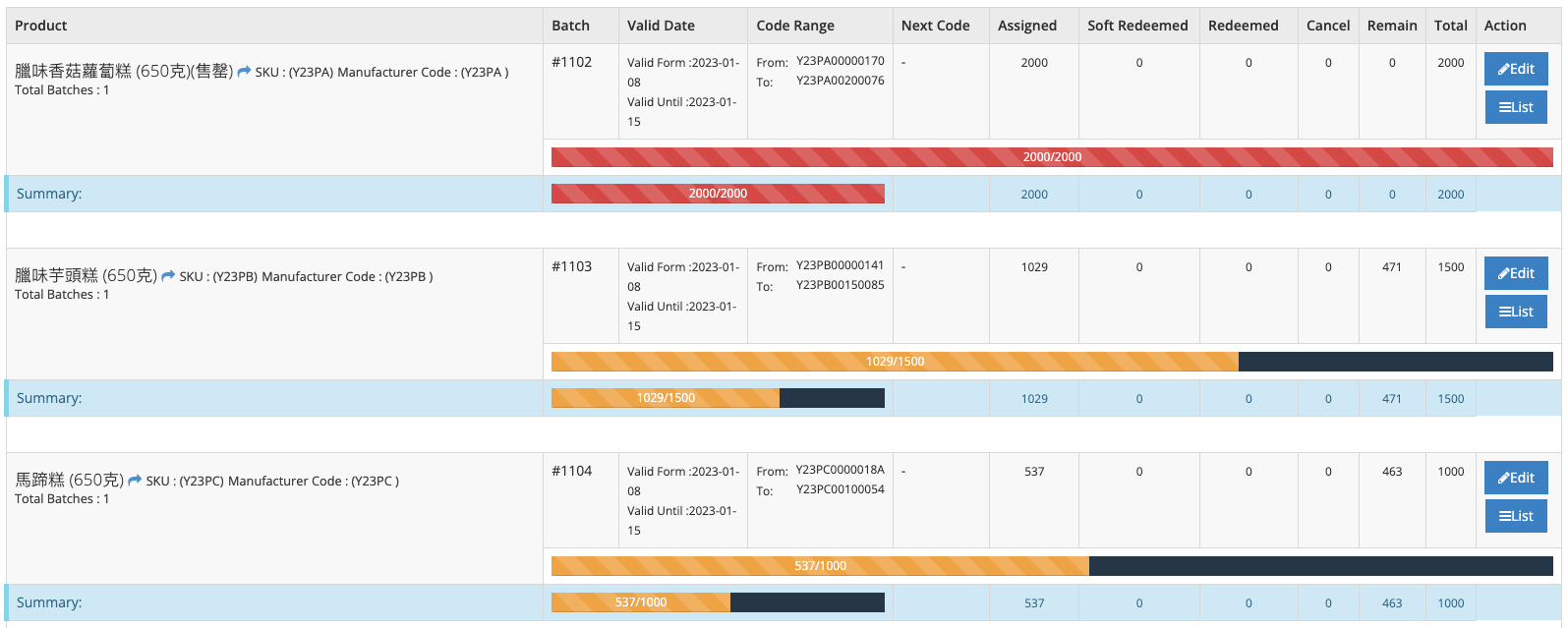This screenshot has width=1568, height=628.
Task: Edit batch #1104
Action: coord(1515,478)
